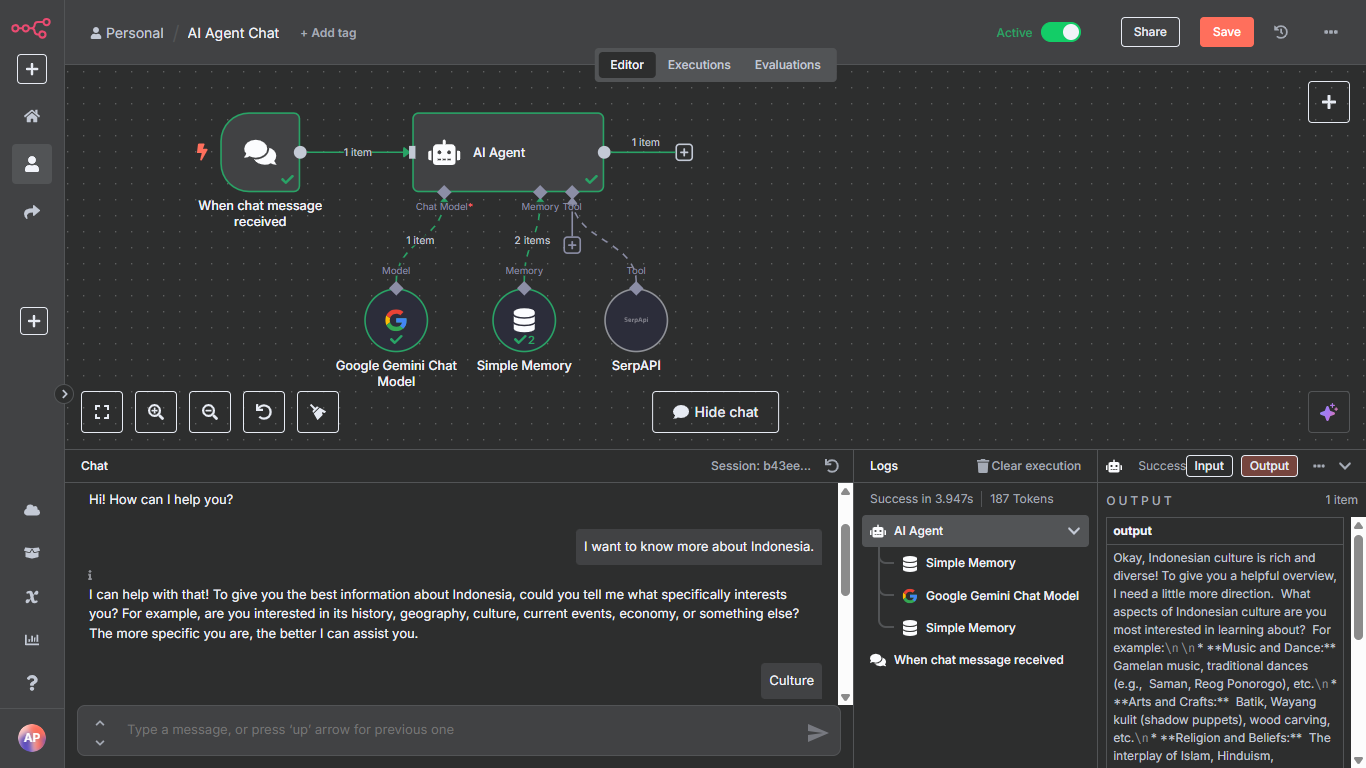Open workflow history clock icon
Viewport: 1366px width, 768px height.
point(1281,32)
